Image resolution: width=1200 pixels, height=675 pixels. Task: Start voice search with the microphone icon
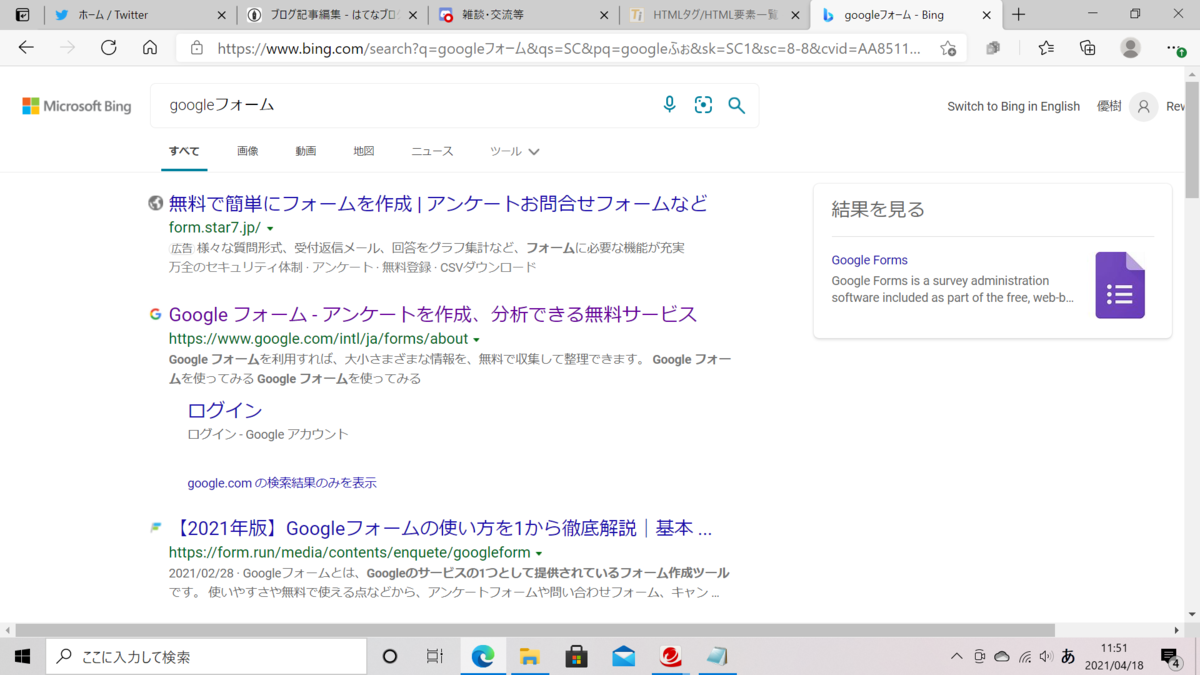tap(669, 105)
